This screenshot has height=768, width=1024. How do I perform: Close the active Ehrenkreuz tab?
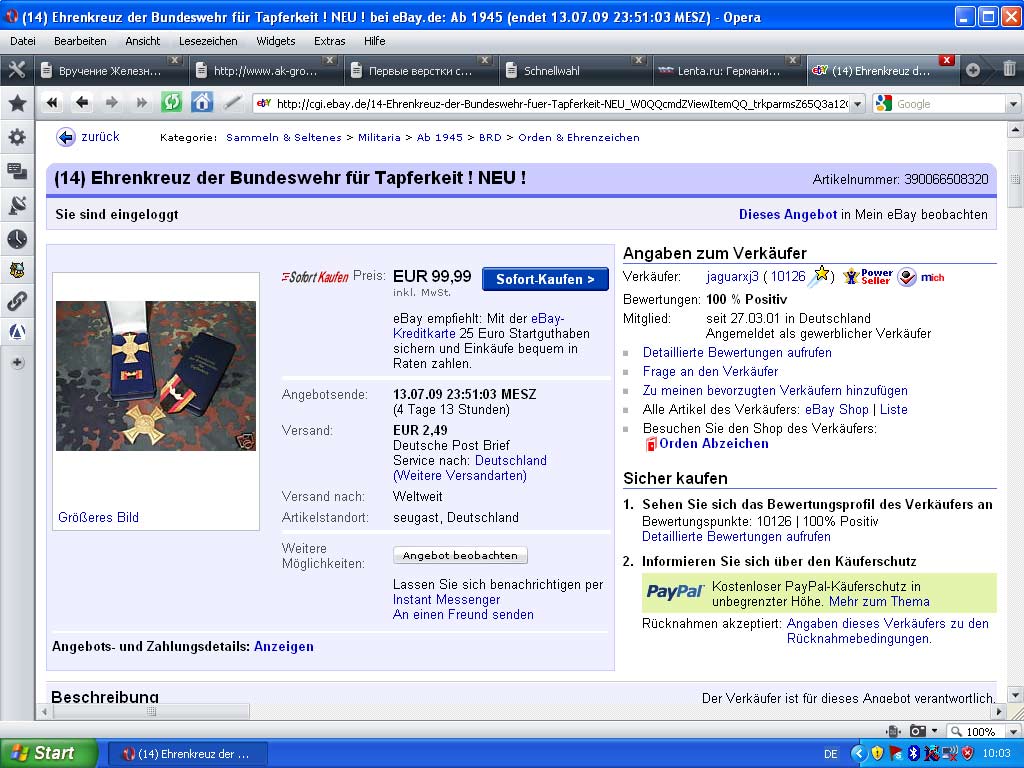click(x=946, y=60)
